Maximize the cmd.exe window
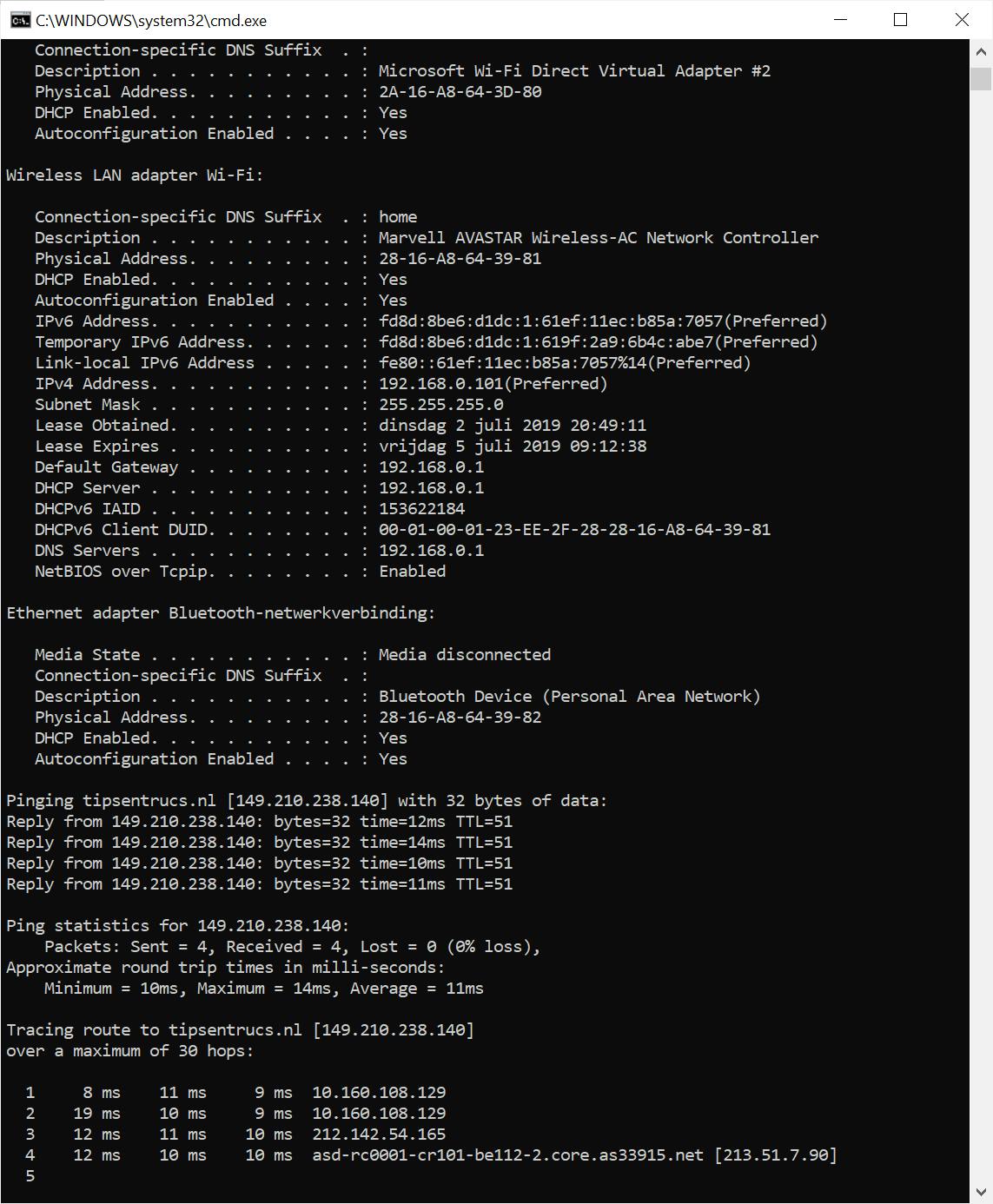This screenshot has width=993, height=1204. [x=901, y=20]
